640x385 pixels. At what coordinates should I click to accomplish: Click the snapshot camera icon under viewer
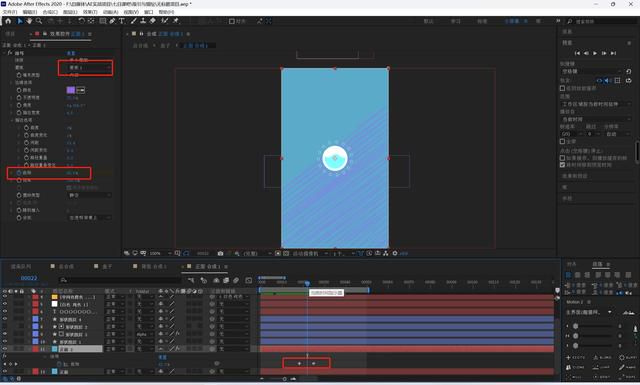tap(220, 254)
